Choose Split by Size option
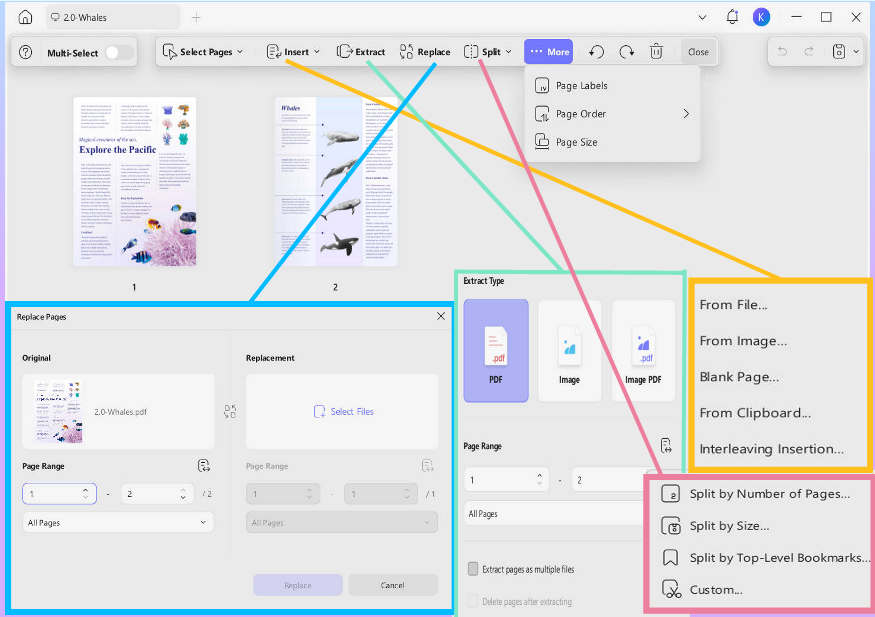 [716, 526]
